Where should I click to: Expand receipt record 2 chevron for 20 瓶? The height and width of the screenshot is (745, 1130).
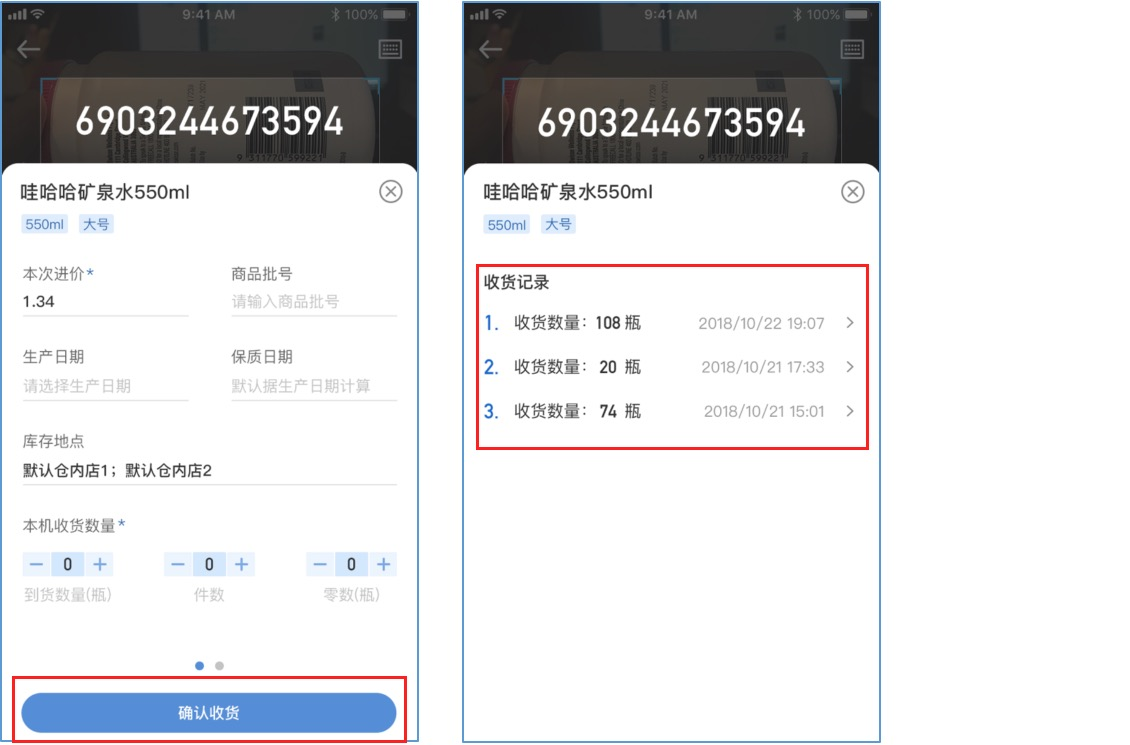[850, 367]
